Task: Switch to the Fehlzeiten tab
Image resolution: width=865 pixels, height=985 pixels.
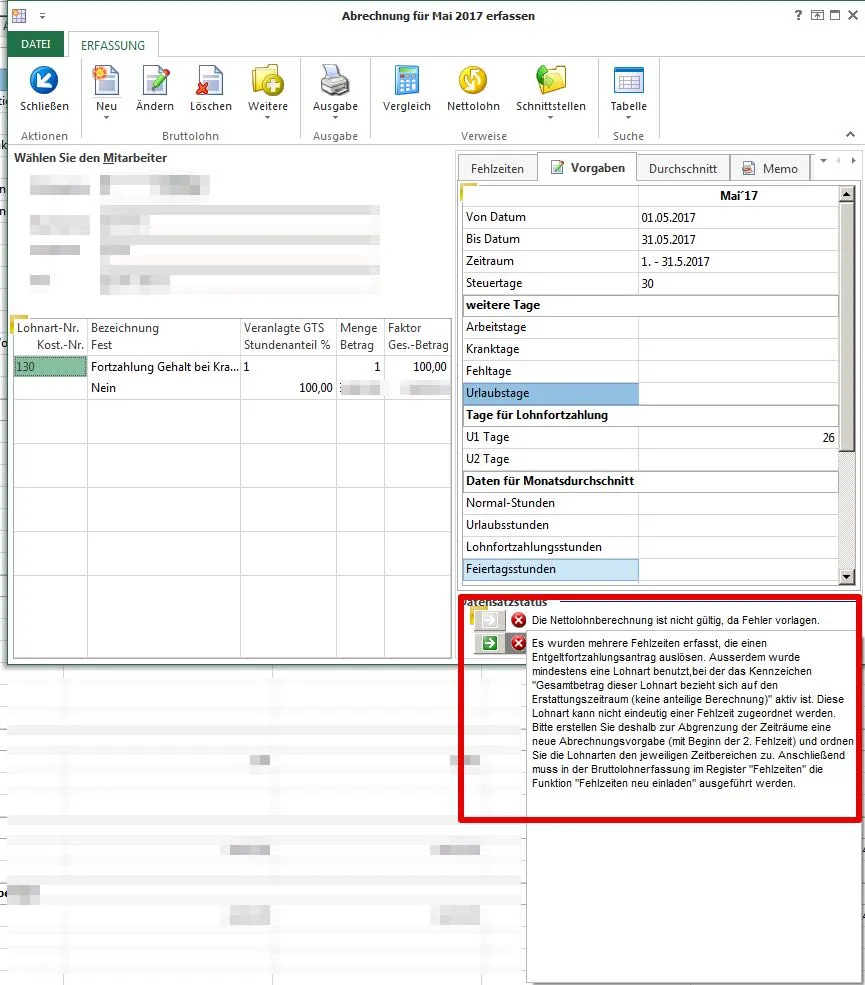Action: click(x=497, y=169)
